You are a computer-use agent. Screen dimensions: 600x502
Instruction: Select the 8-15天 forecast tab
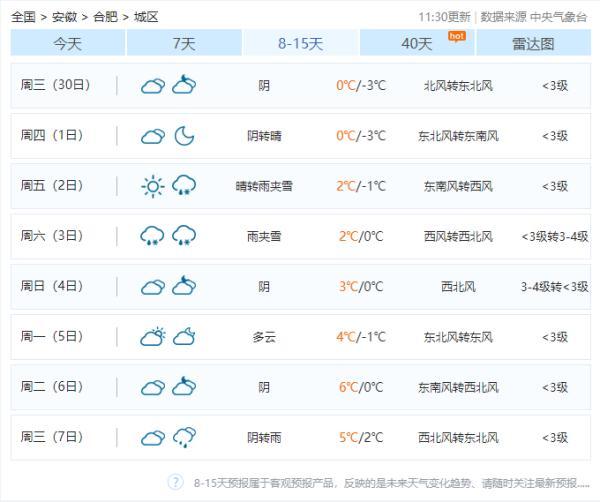pos(300,43)
